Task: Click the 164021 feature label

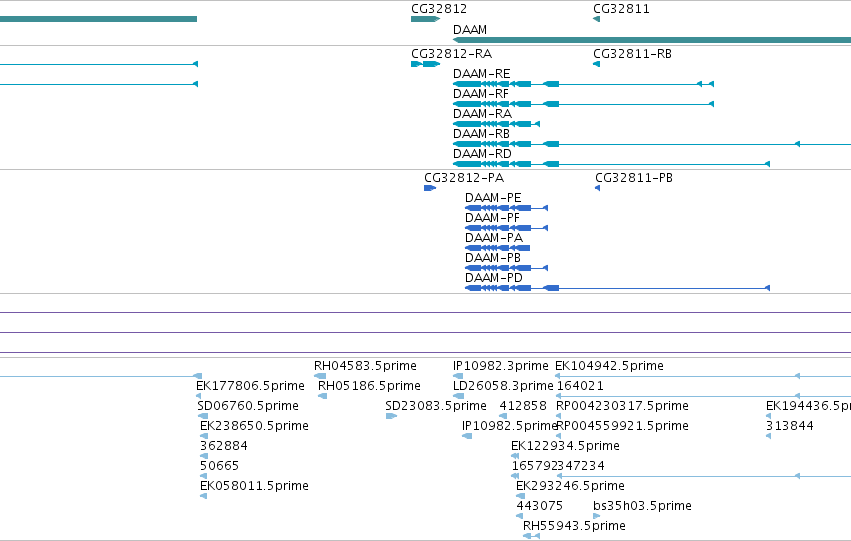Action: (x=580, y=386)
